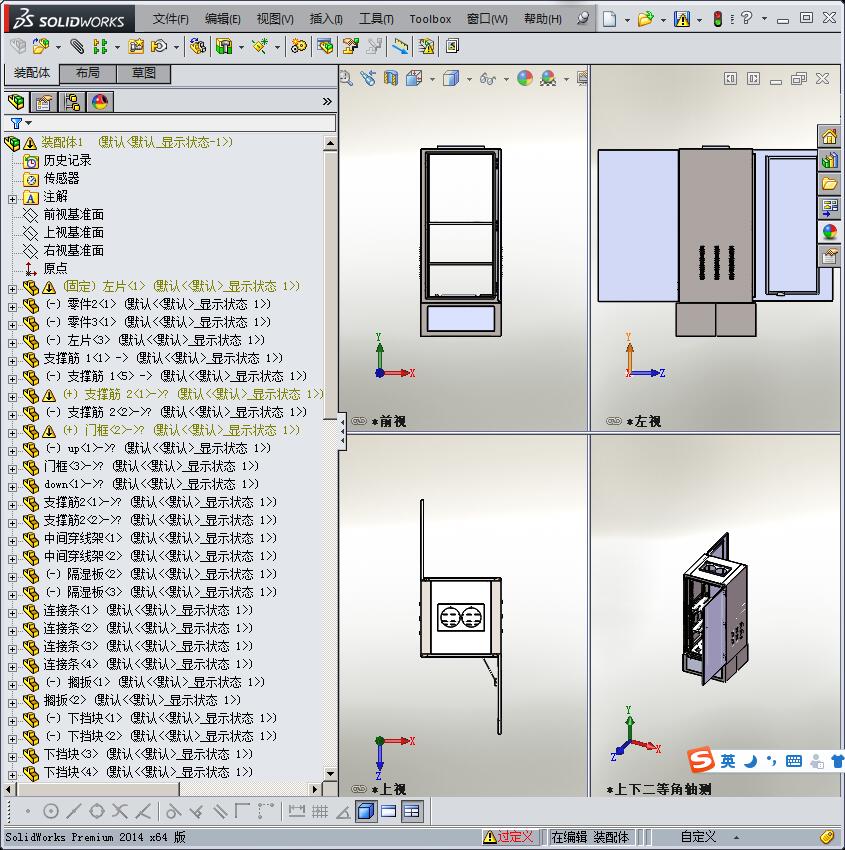Screen dimensions: 845x850
Task: Open the Design Library icon in task pane
Action: 829,160
